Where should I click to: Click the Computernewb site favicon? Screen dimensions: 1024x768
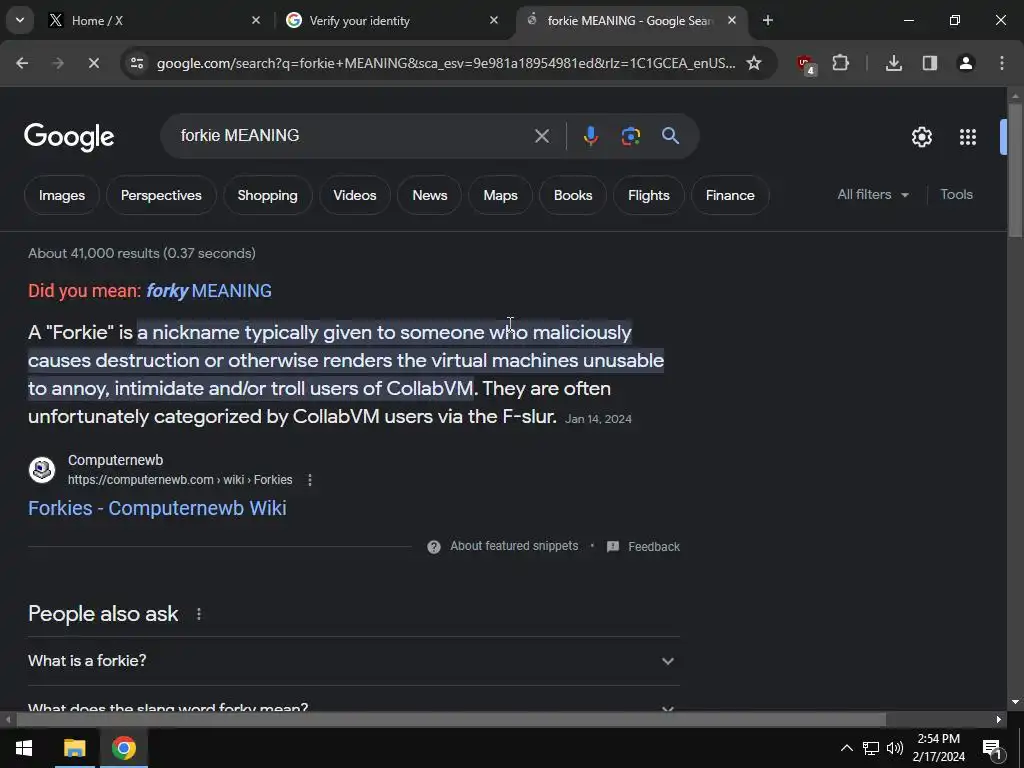(42, 470)
